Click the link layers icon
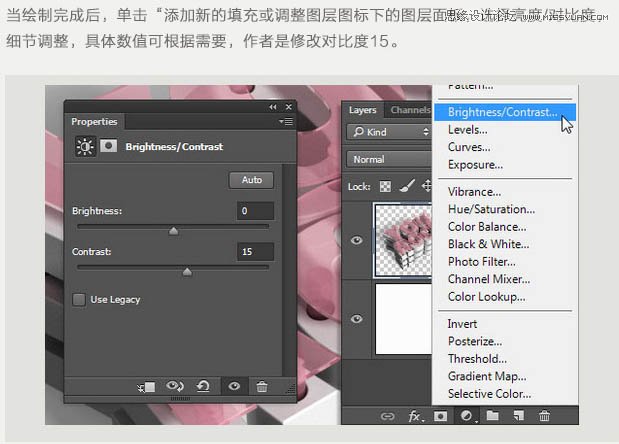The width and height of the screenshot is (619, 444). [x=387, y=416]
